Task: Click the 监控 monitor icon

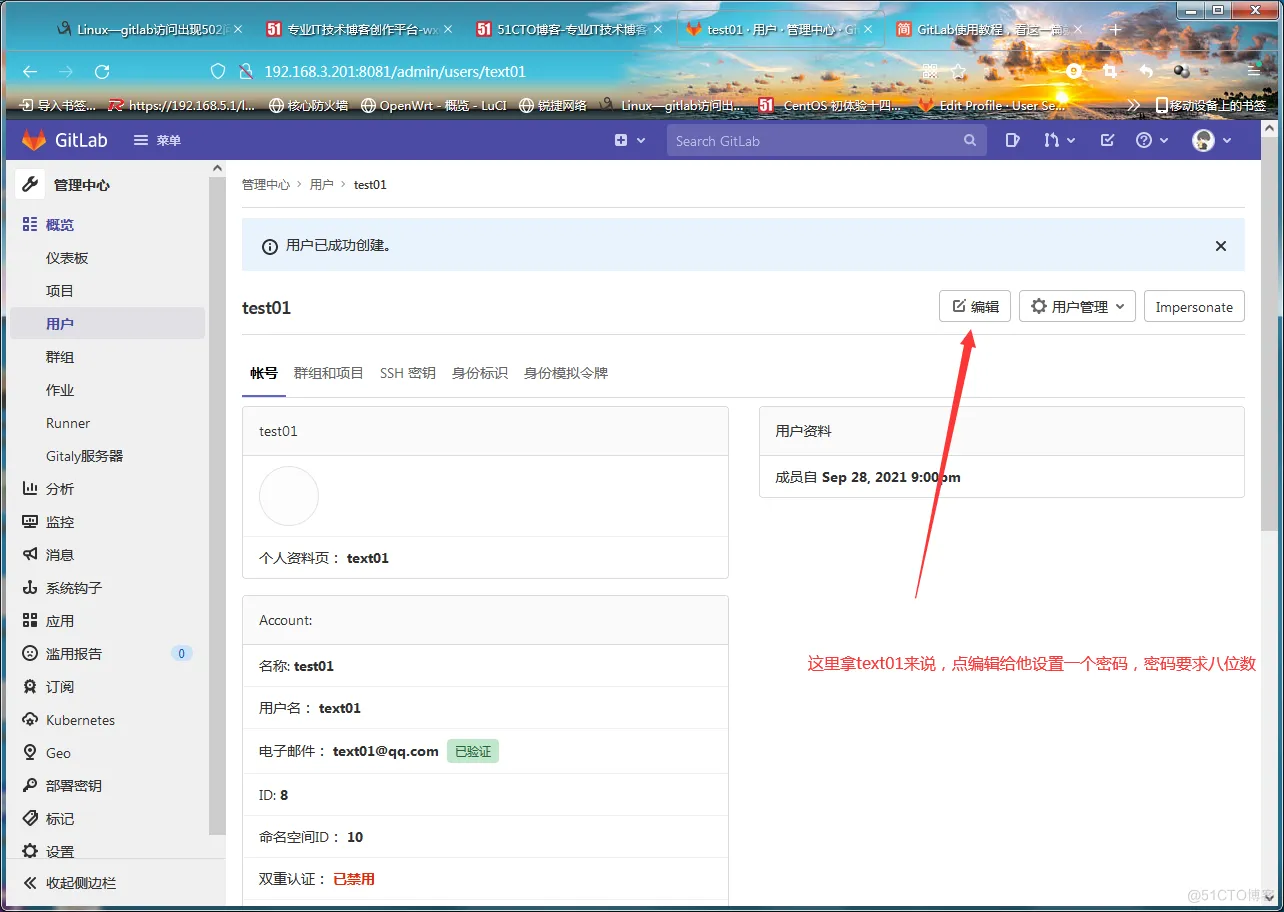Action: click(30, 521)
